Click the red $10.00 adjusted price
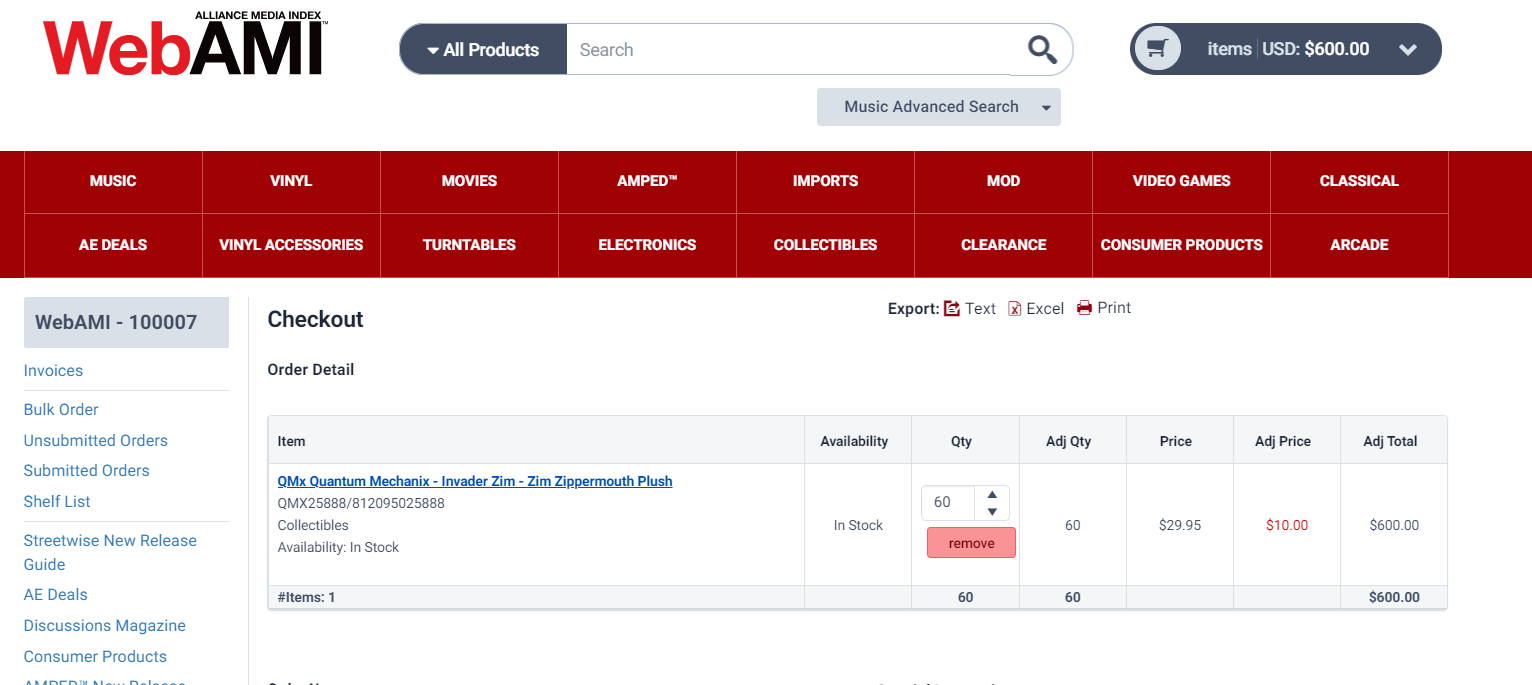 tap(1287, 525)
